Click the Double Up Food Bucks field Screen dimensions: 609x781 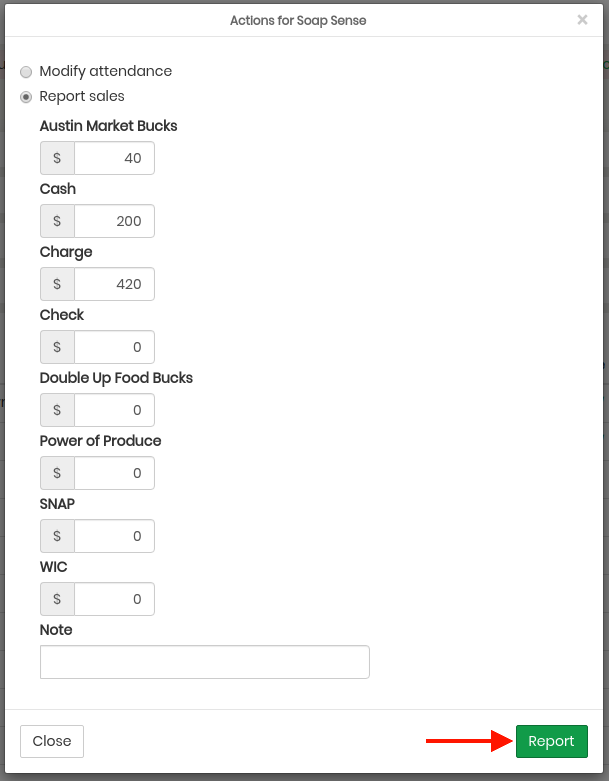coord(115,410)
